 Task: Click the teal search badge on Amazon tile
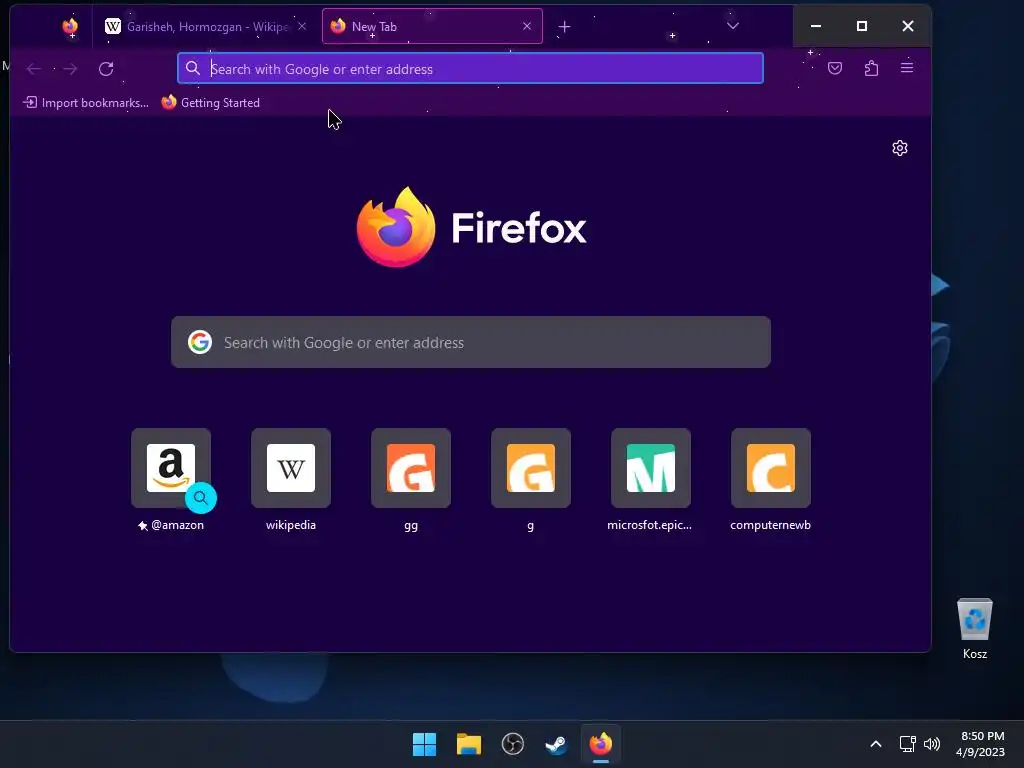[200, 498]
